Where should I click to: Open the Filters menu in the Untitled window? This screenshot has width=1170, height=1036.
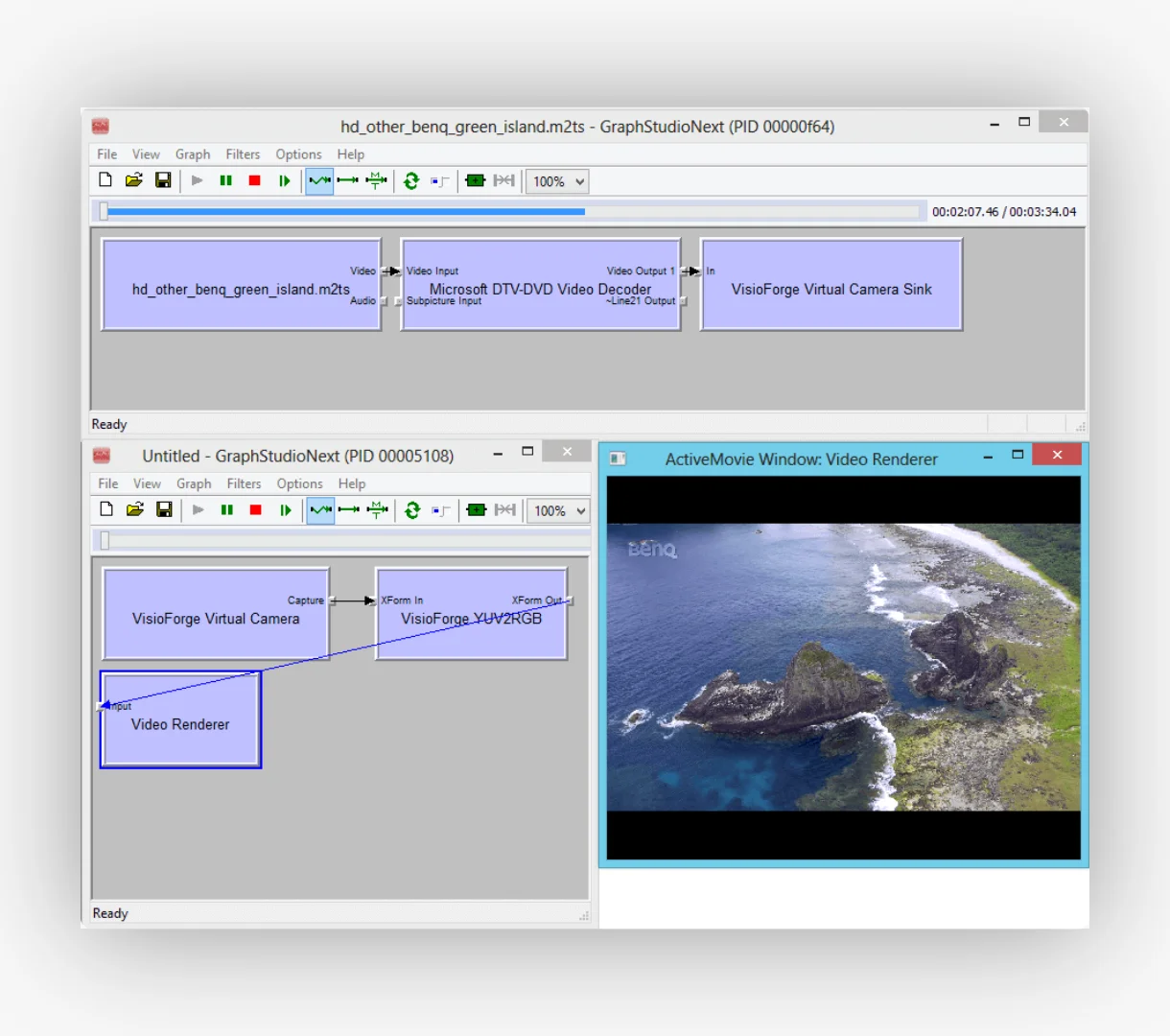click(244, 483)
